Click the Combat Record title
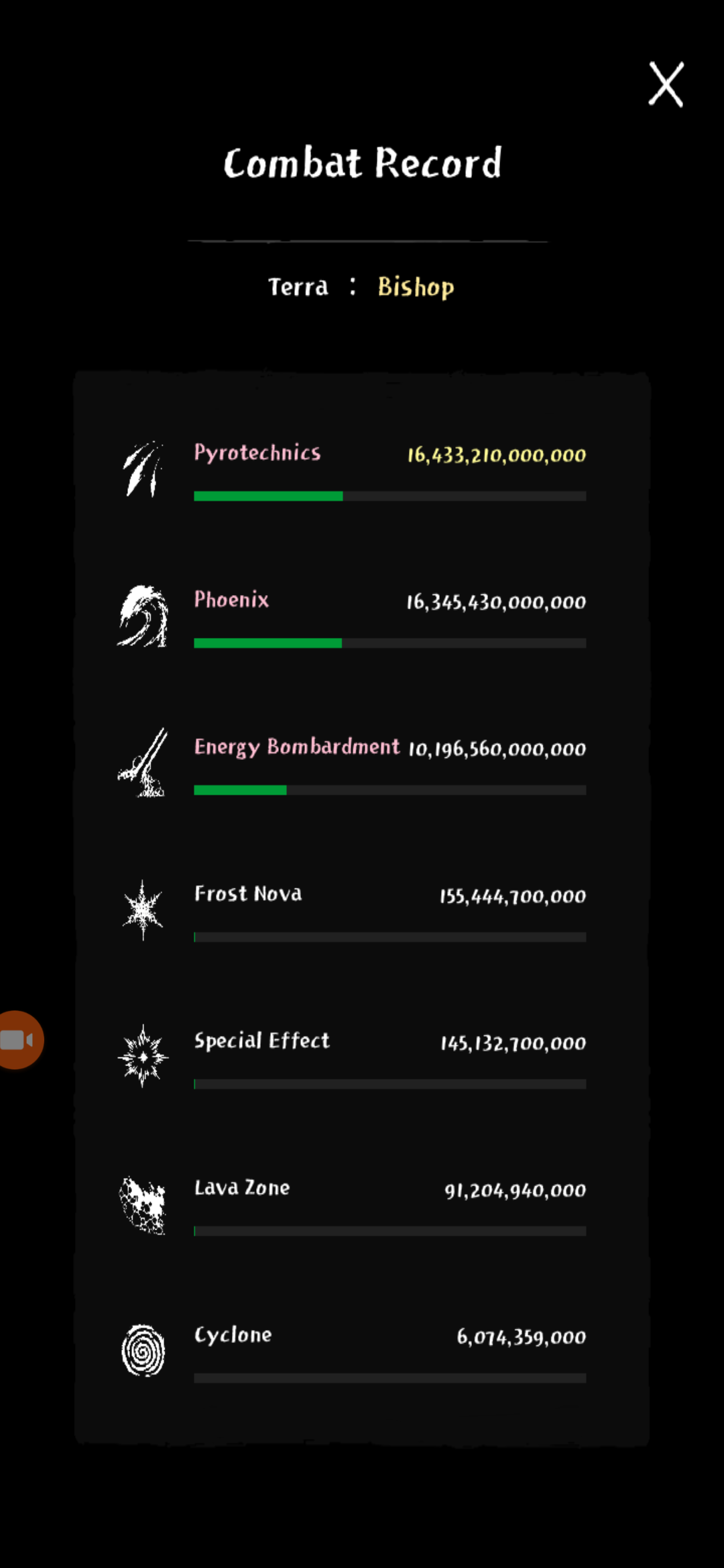Viewport: 724px width, 1568px height. (362, 163)
